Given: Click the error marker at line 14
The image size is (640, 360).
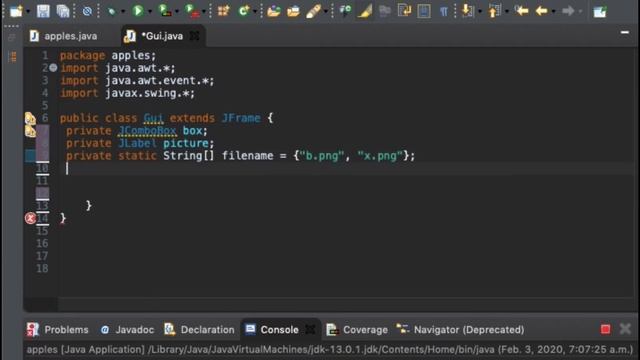Looking at the screenshot, I should 30,218.
